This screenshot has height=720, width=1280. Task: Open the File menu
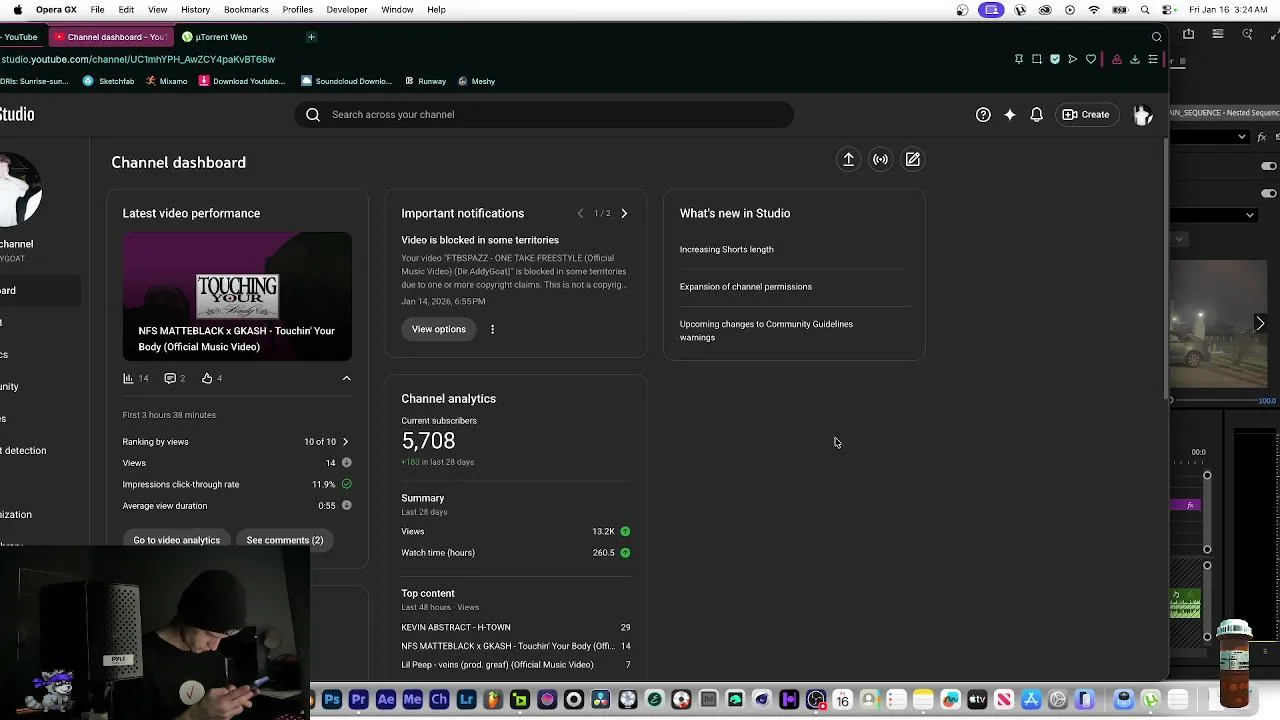97,10
